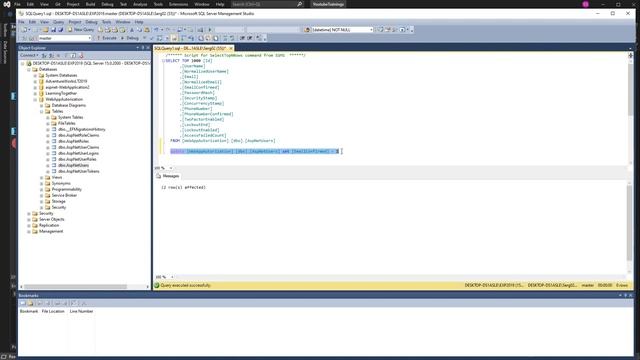Viewport: 640px width, 360px height.
Task: Open the SSMS File menu
Action: [x=21, y=22]
